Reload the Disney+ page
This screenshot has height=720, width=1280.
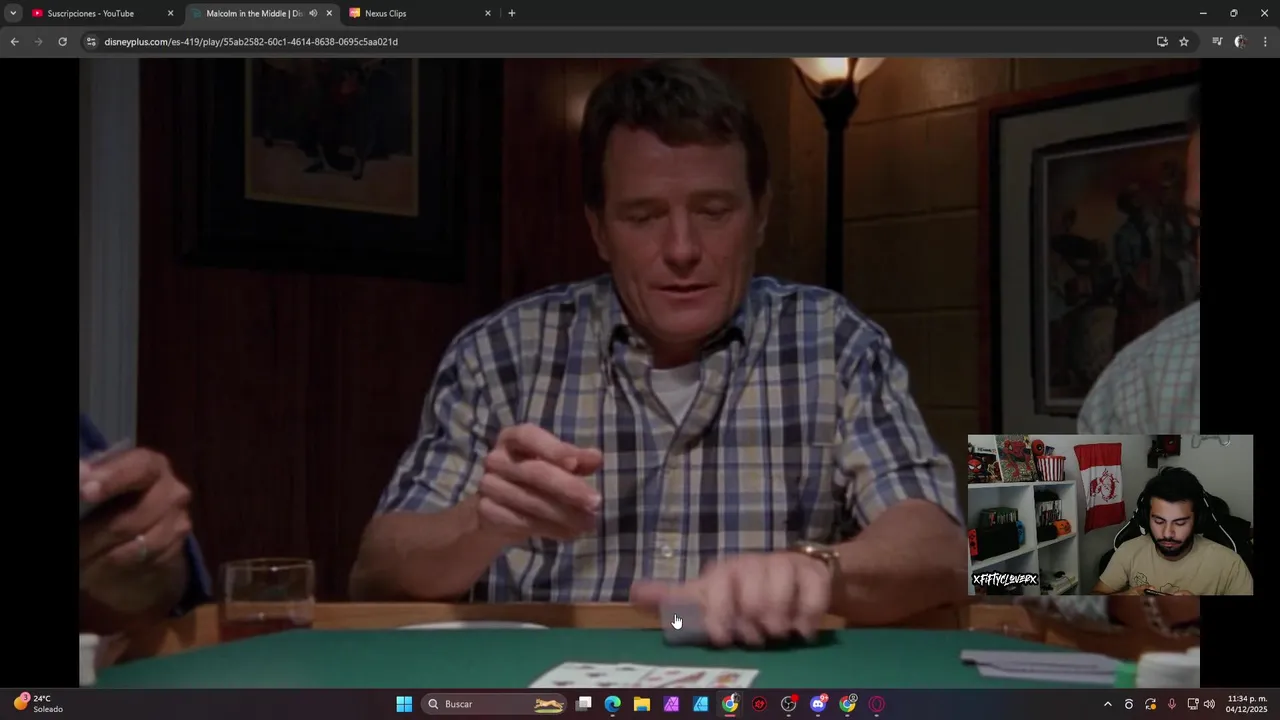[x=62, y=42]
